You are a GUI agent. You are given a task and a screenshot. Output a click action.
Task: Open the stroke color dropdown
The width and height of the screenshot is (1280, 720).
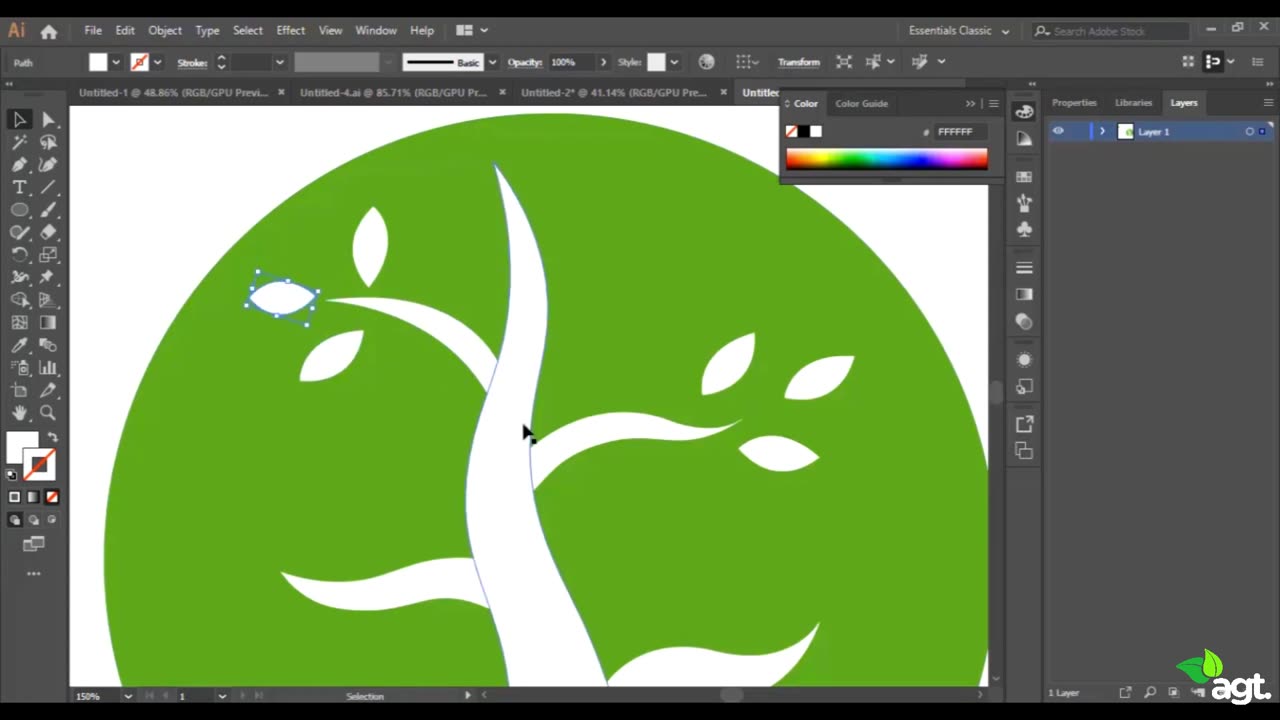click(x=158, y=62)
